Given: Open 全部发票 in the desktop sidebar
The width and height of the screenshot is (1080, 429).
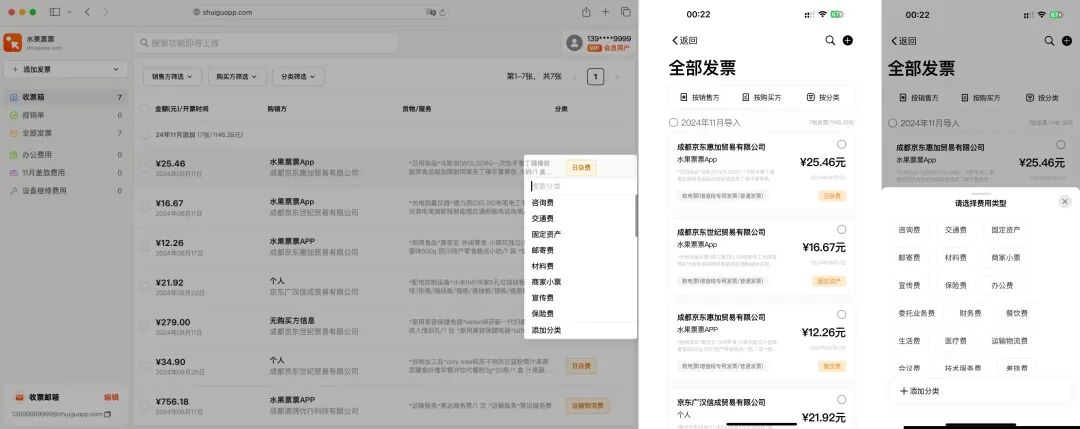Looking at the screenshot, I should [65, 133].
